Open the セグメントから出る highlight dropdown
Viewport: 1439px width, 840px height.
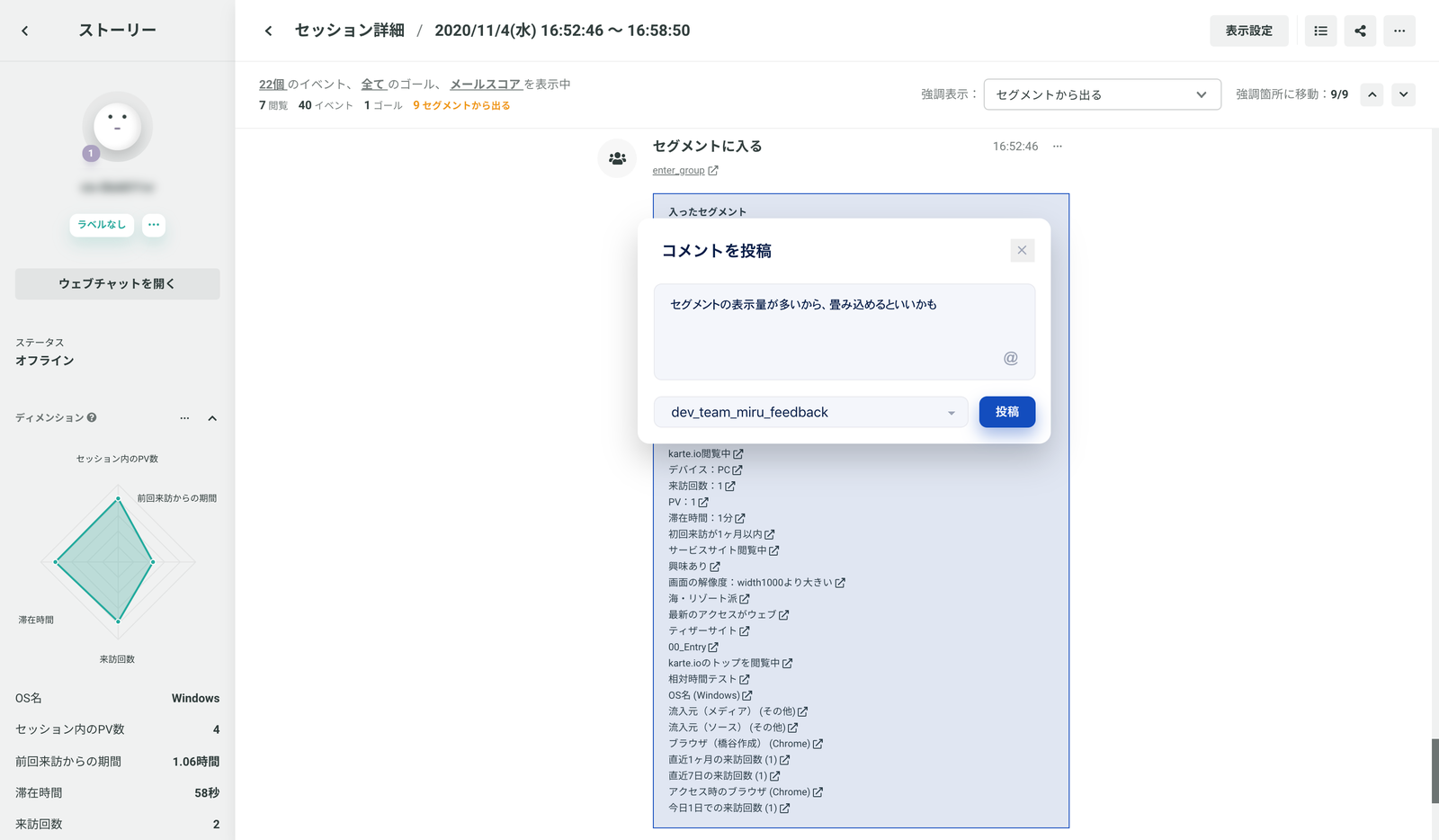point(1102,94)
